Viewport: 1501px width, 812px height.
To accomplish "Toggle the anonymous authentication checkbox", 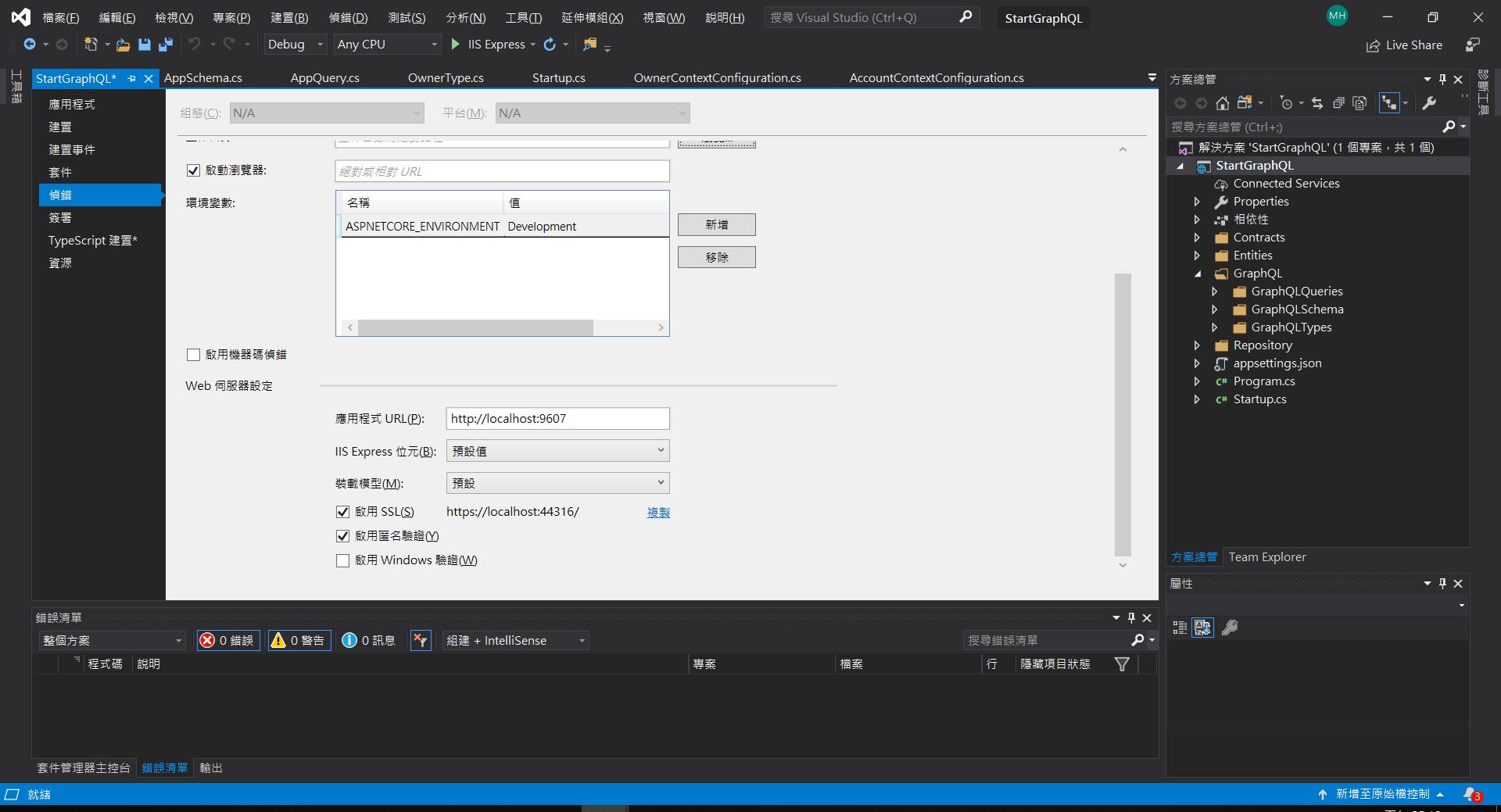I will [x=342, y=536].
